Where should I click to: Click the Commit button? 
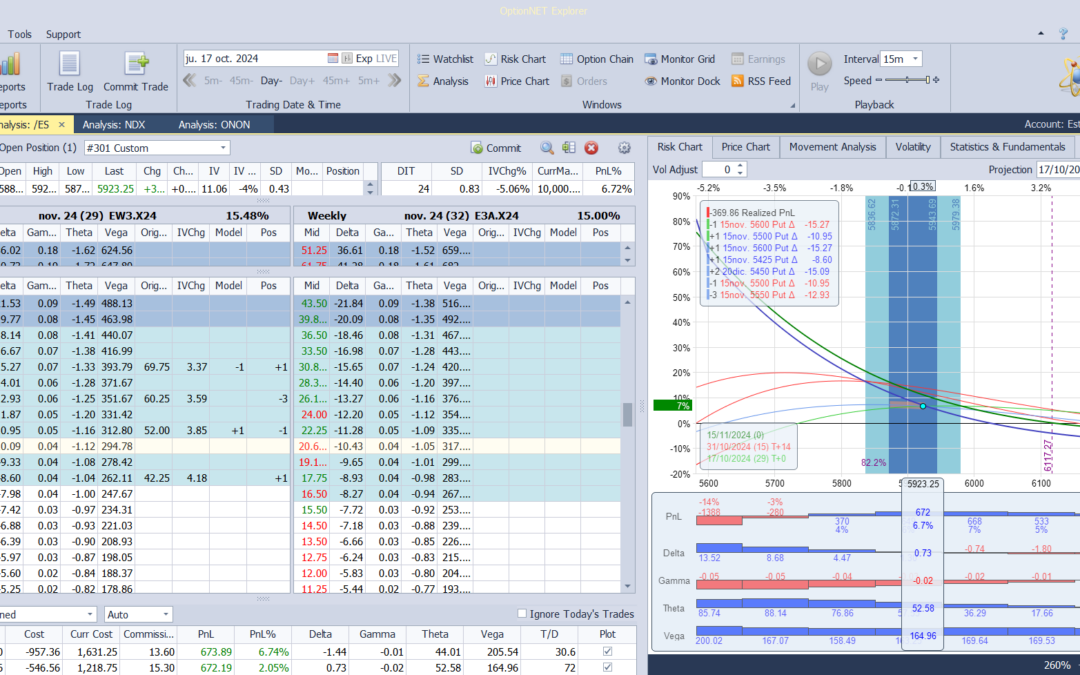point(496,147)
